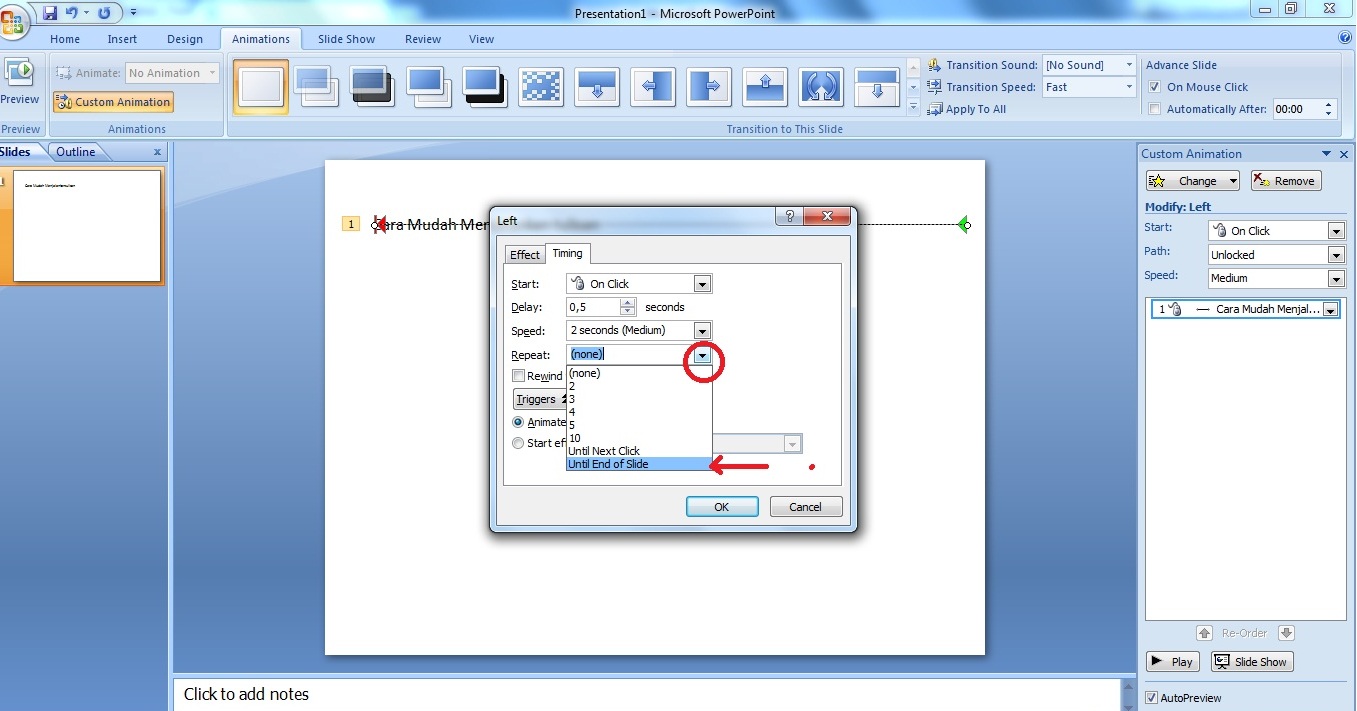Expand Cara Mudah animation item arrow

click(x=1330, y=310)
